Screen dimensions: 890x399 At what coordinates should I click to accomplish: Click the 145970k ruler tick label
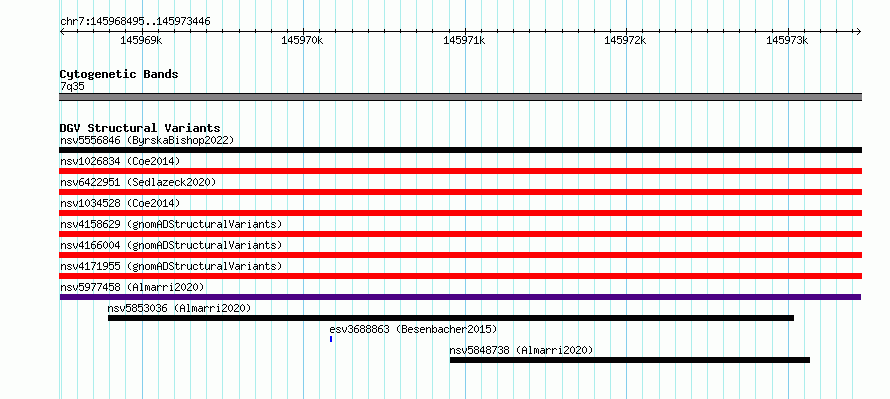(x=303, y=40)
